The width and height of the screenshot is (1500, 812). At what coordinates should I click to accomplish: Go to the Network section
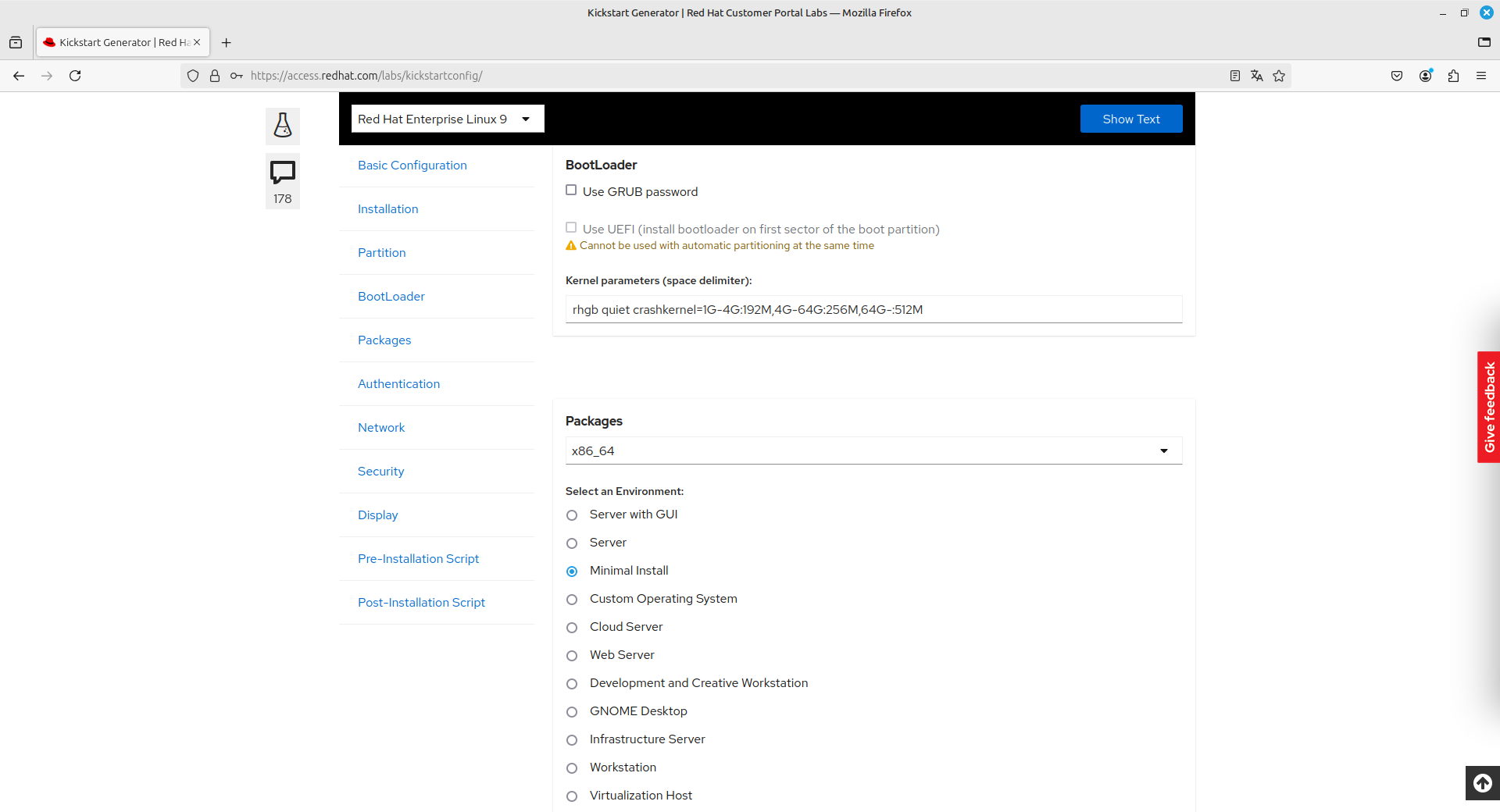pyautogui.click(x=381, y=428)
